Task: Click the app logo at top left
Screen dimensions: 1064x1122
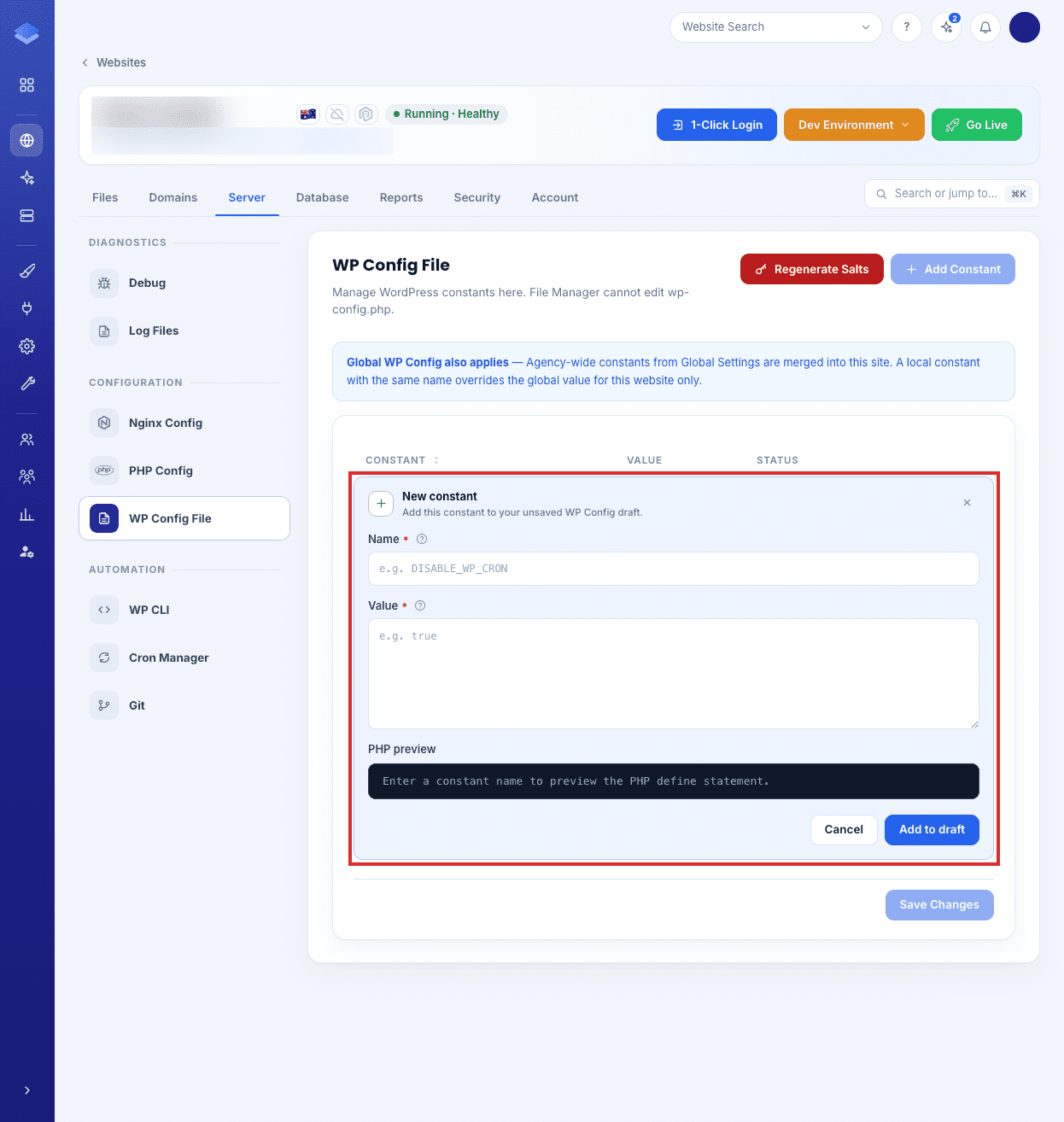Action: tap(26, 33)
